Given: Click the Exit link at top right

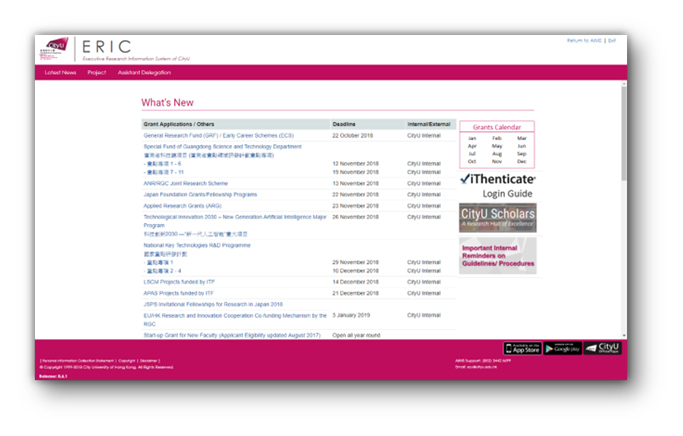Looking at the screenshot, I should tap(611, 40).
